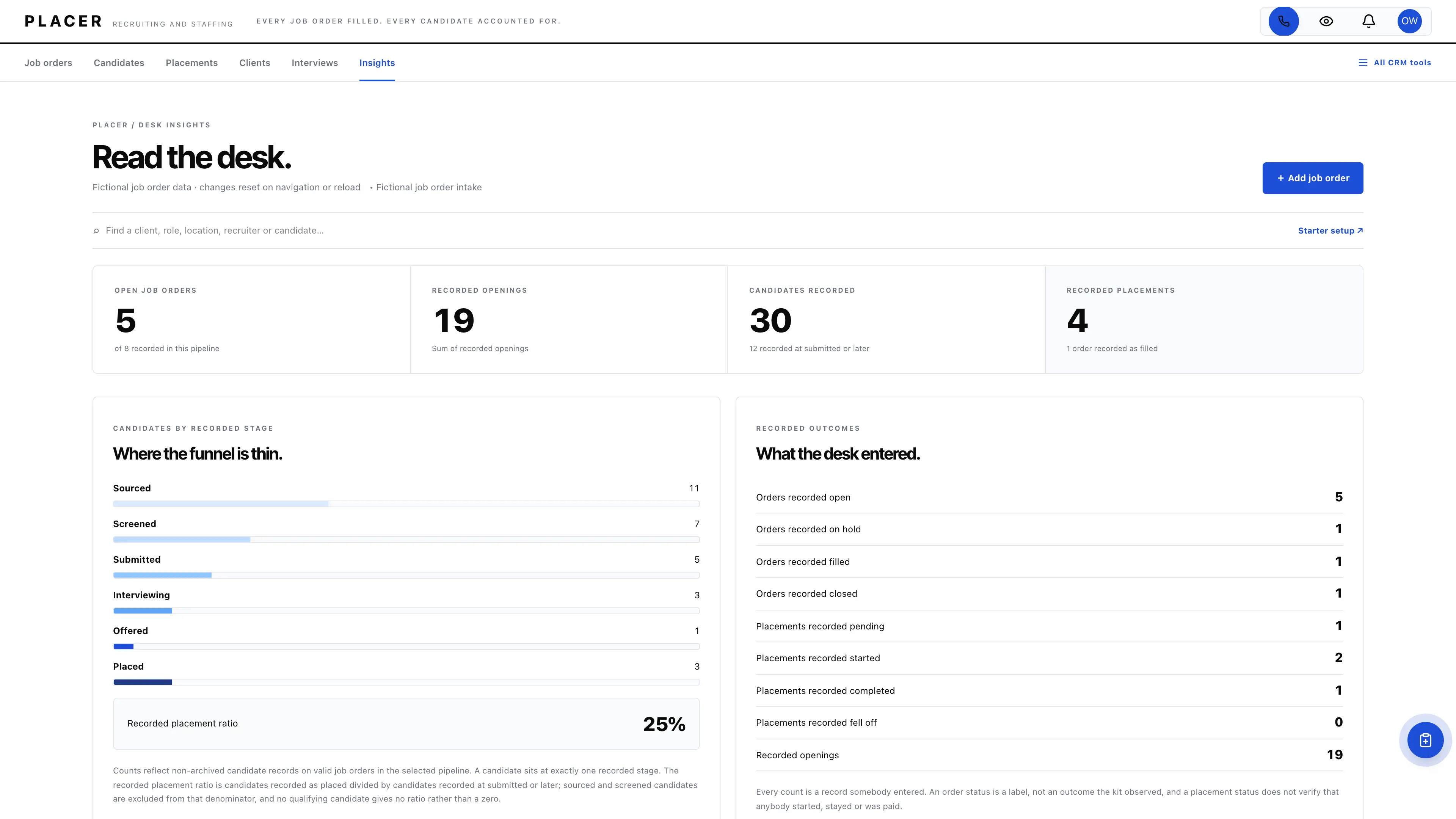Click the Recorded Openings card showing 19
Viewport: 1456px width, 819px height.
click(x=569, y=319)
